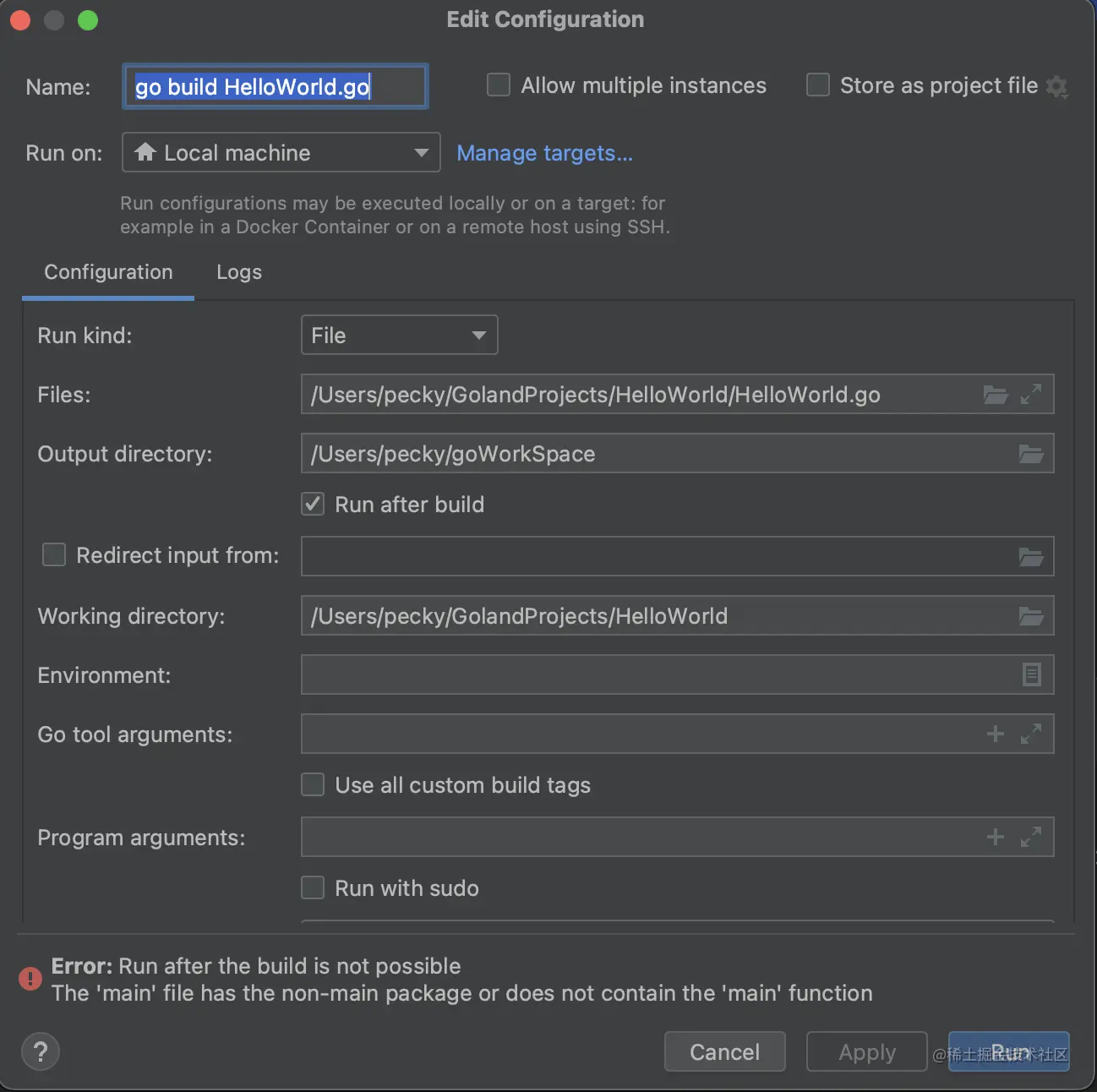Image resolution: width=1097 pixels, height=1092 pixels.
Task: Enable Allow multiple instances checkbox
Action: click(499, 85)
